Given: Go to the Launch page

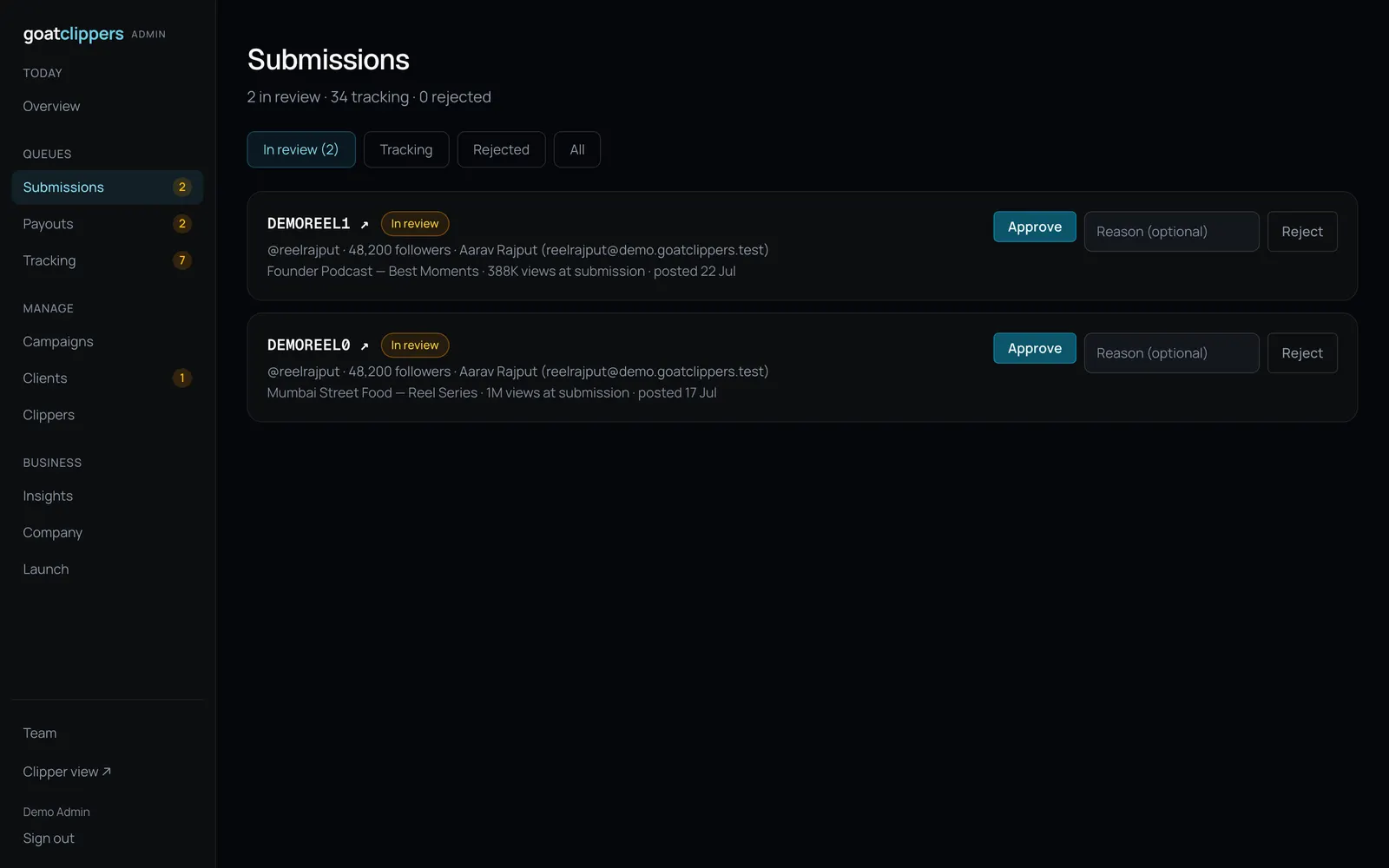Looking at the screenshot, I should coord(108,569).
